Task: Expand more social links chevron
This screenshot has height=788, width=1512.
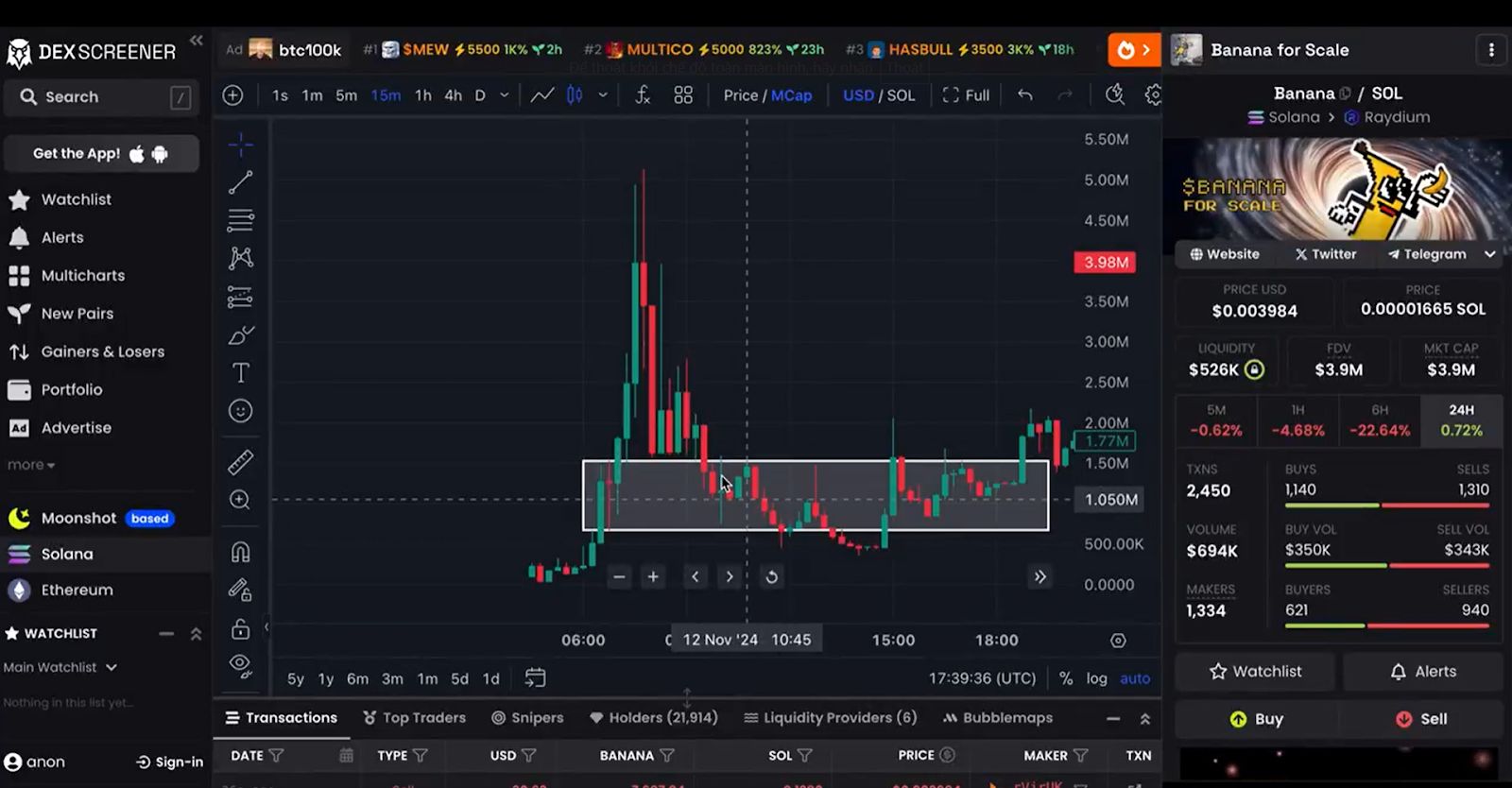Action: pos(1490,254)
